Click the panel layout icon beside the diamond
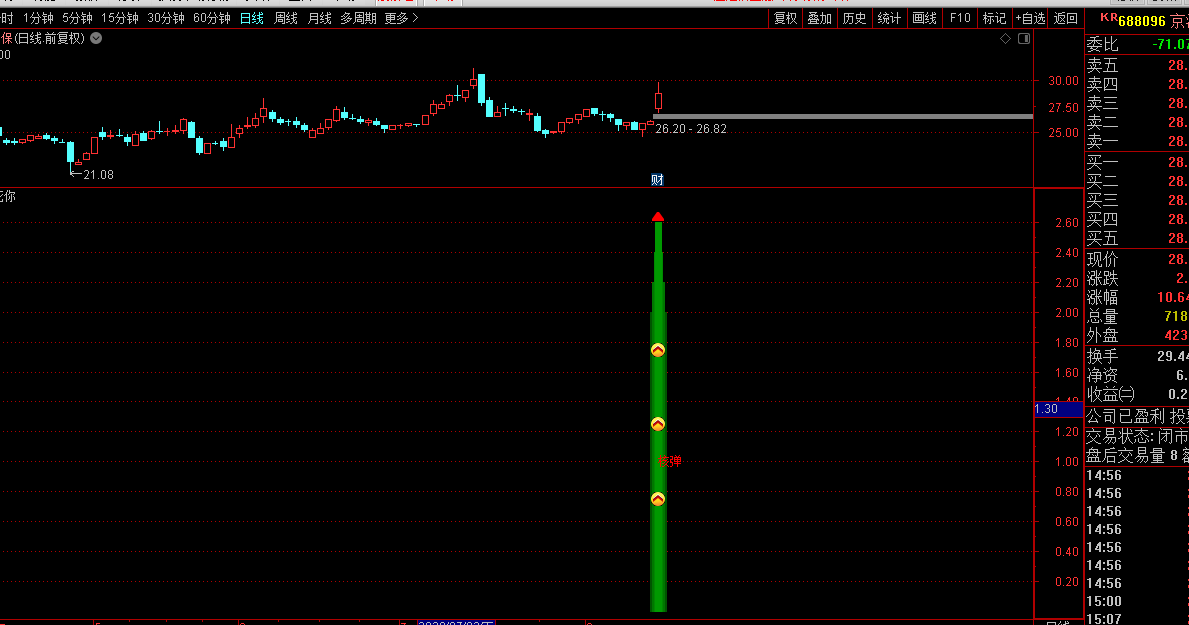The width and height of the screenshot is (1189, 625). click(x=1022, y=39)
